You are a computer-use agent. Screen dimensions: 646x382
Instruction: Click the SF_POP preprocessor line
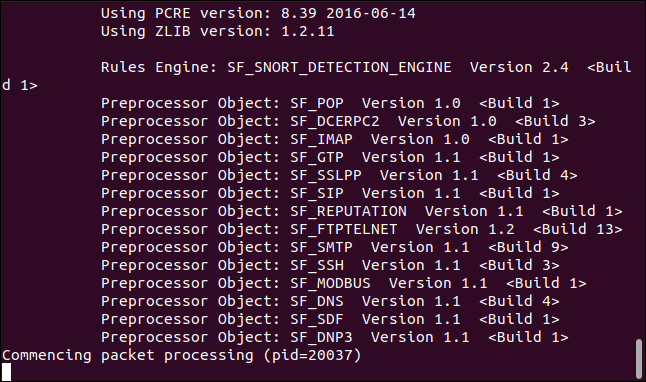point(330,103)
